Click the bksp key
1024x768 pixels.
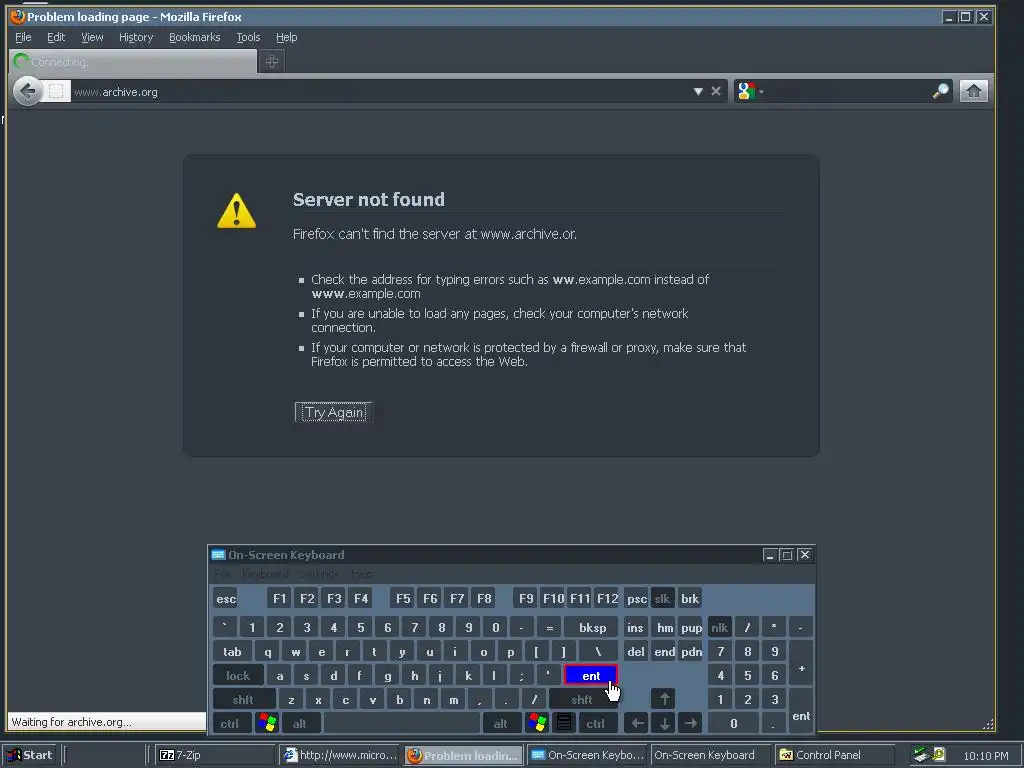click(x=592, y=627)
